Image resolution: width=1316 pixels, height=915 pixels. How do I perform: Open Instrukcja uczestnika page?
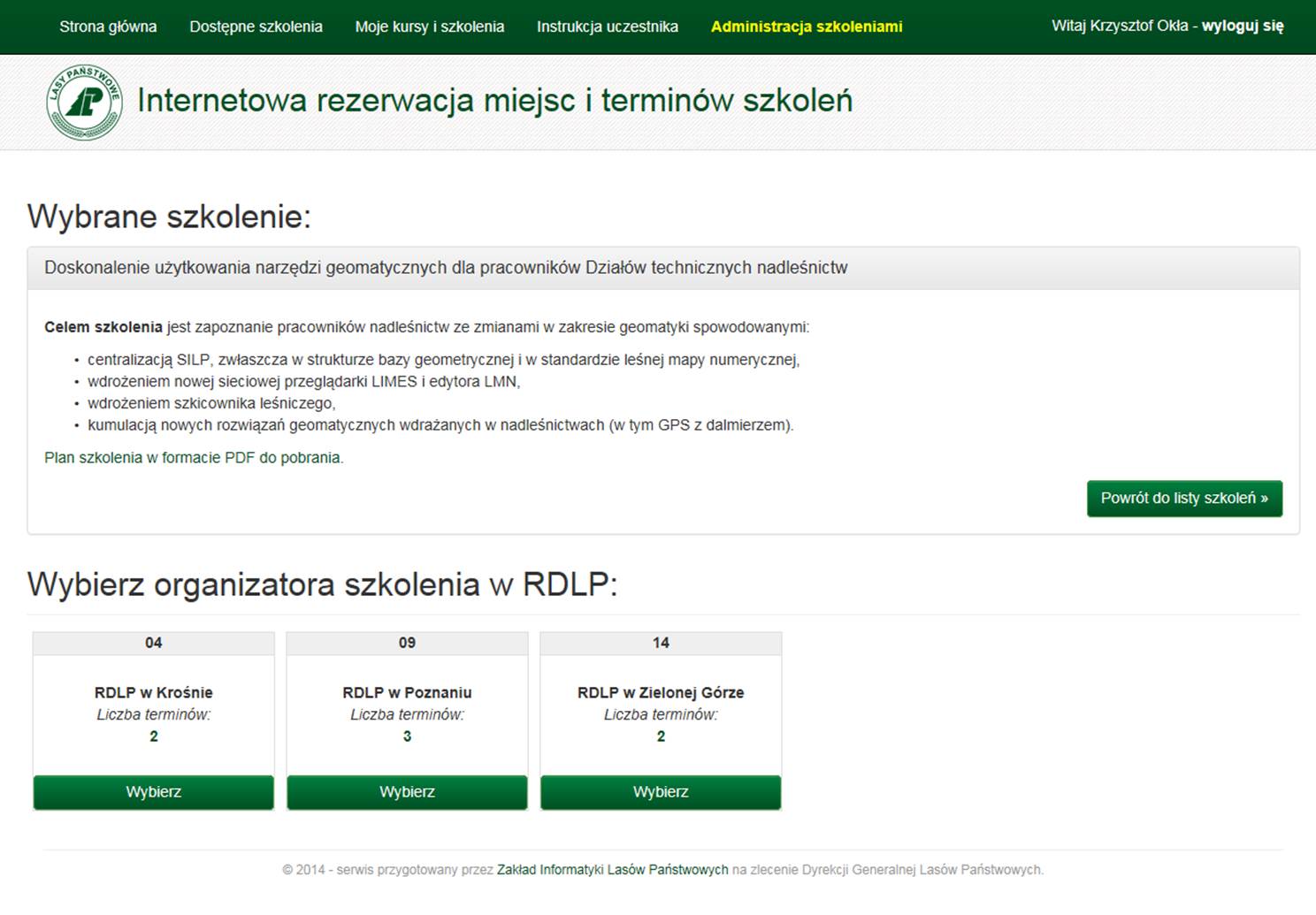(608, 27)
